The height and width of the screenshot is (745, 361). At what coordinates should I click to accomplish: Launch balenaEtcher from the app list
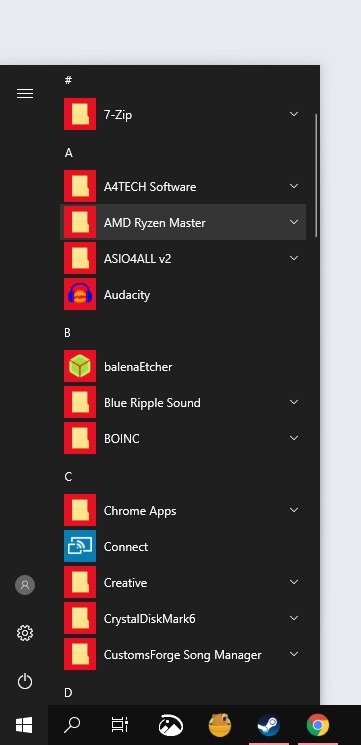coord(183,366)
